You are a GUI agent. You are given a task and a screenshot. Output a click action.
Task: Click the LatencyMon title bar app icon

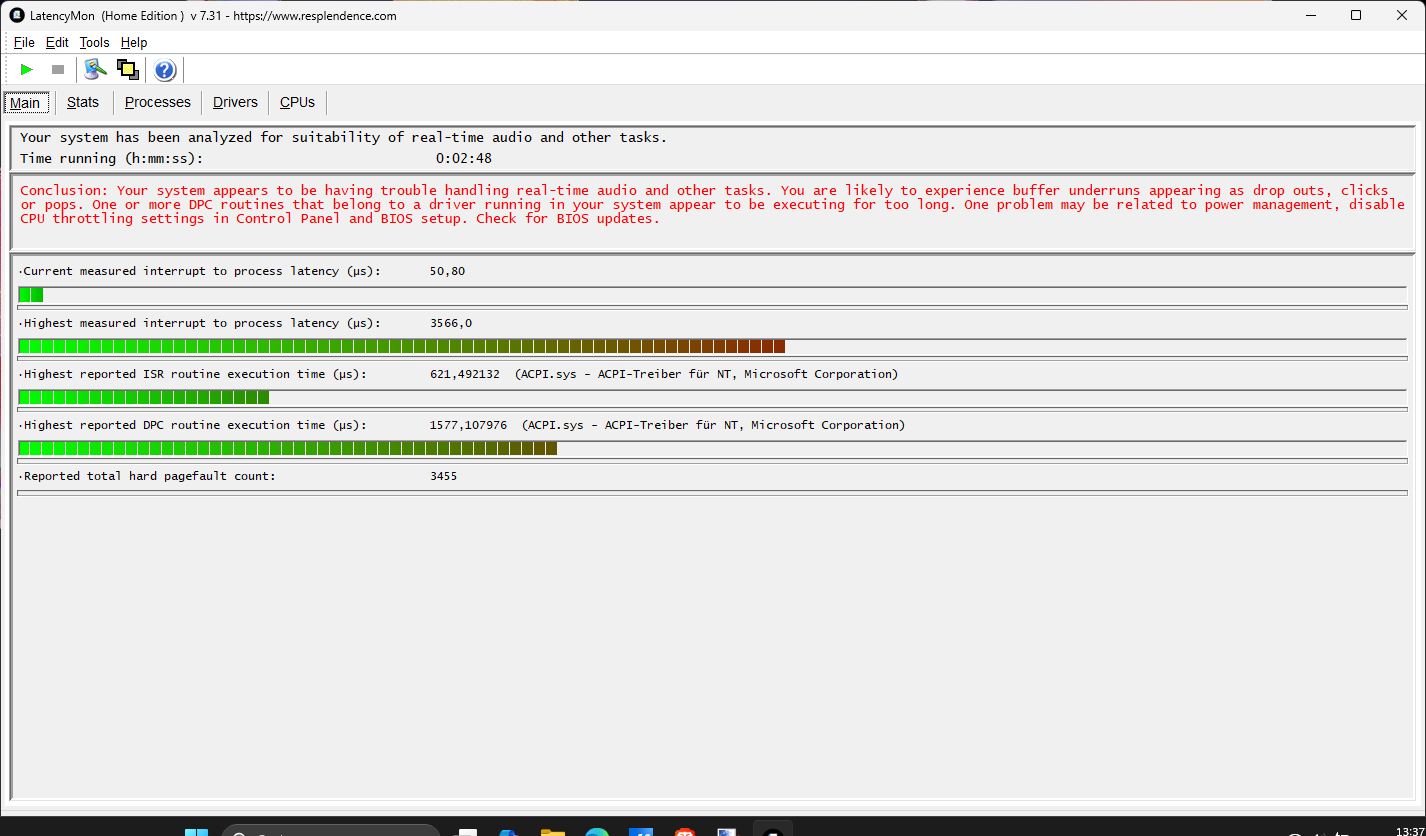pos(17,16)
